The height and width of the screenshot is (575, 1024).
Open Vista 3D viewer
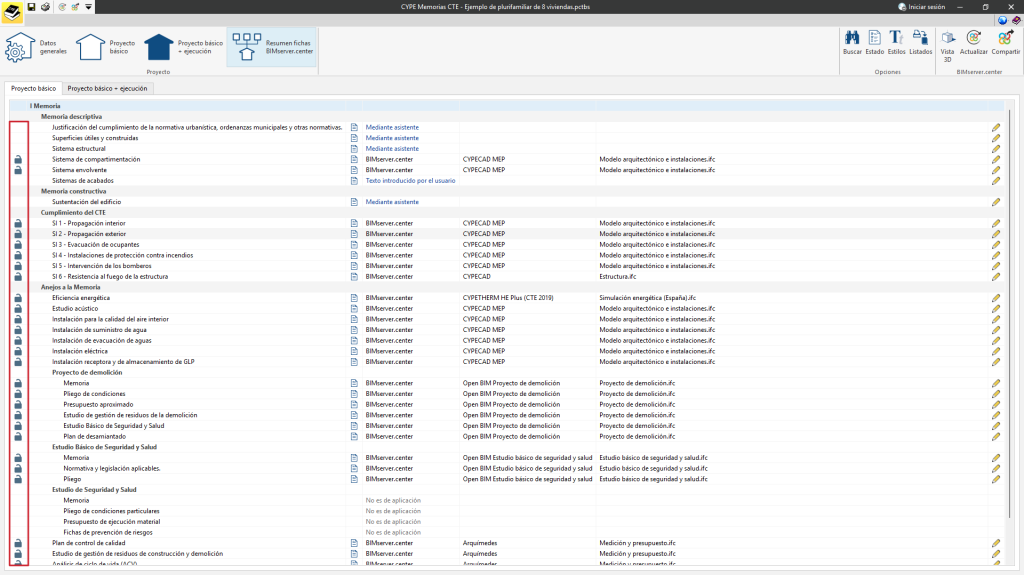pyautogui.click(x=947, y=46)
